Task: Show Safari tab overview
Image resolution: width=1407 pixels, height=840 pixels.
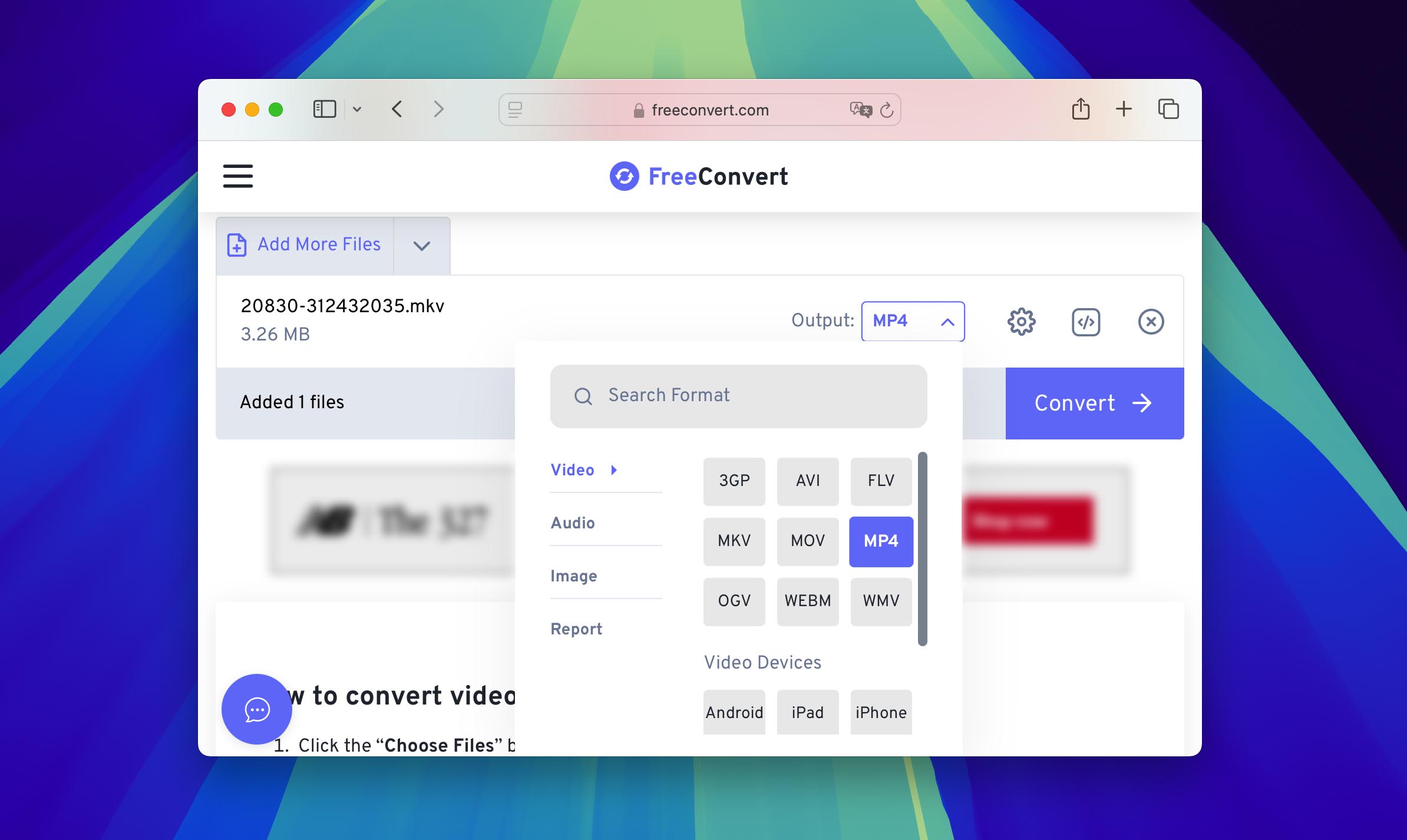Action: coord(1168,109)
